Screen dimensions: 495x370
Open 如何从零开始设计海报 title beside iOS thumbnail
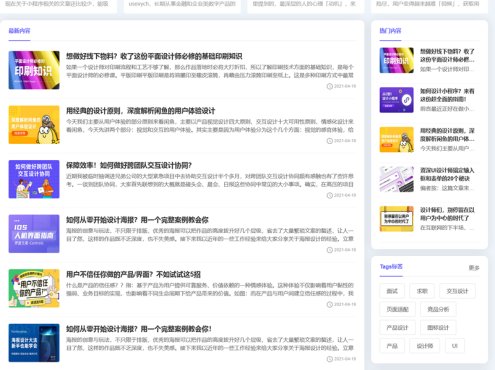tap(137, 220)
